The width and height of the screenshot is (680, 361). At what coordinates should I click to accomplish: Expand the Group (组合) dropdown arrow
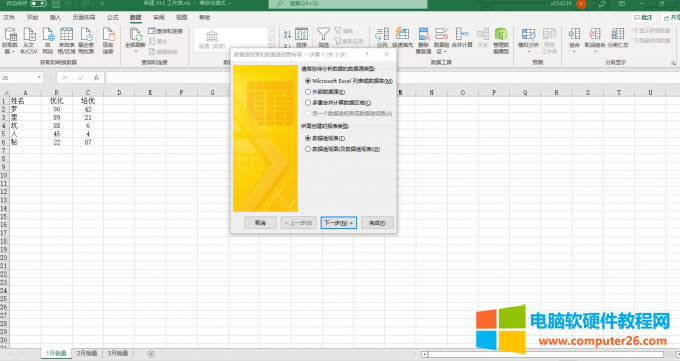[x=574, y=51]
